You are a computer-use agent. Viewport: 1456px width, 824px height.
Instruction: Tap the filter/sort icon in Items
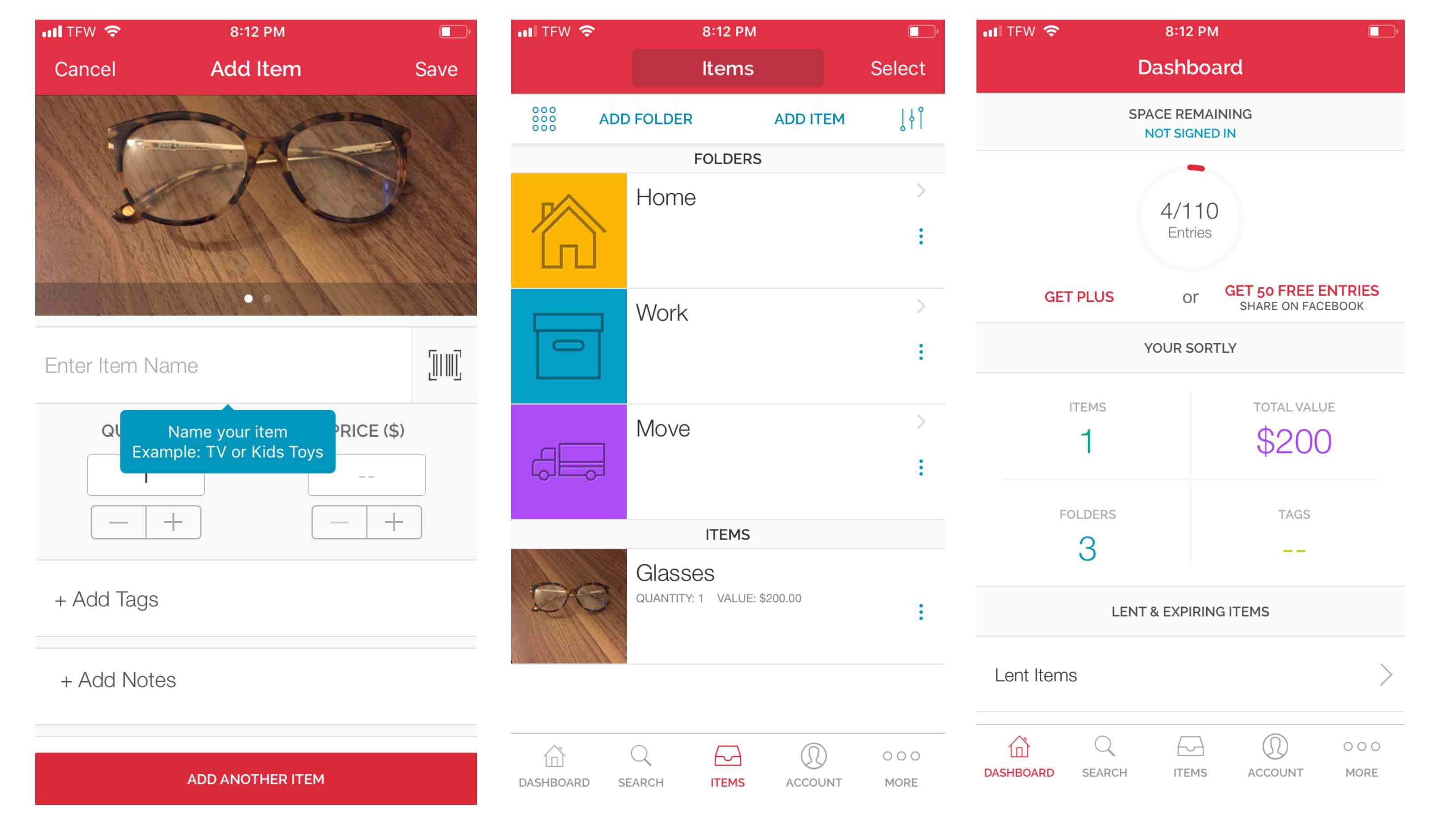coord(911,119)
